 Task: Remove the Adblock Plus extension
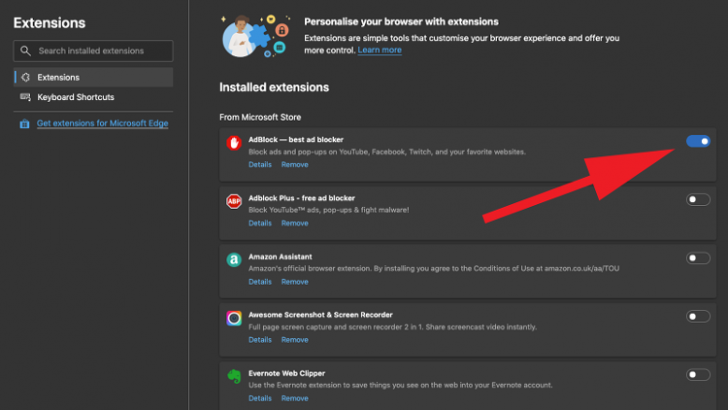[295, 223]
